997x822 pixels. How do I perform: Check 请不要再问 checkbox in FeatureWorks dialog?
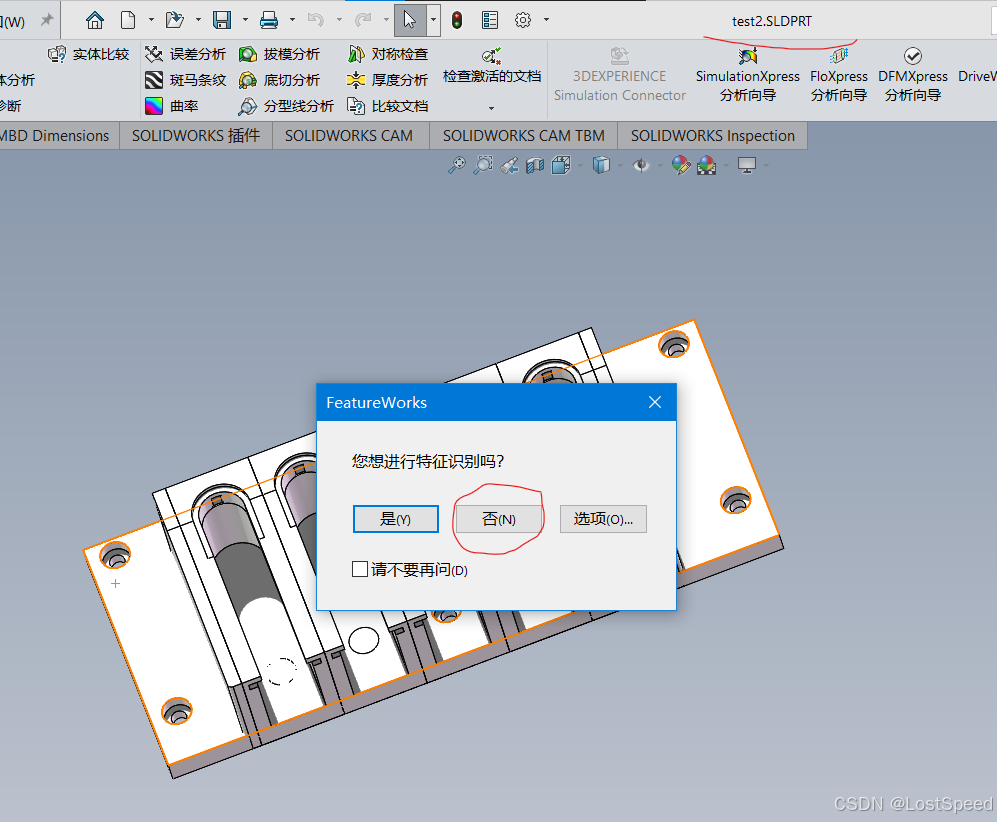(360, 568)
